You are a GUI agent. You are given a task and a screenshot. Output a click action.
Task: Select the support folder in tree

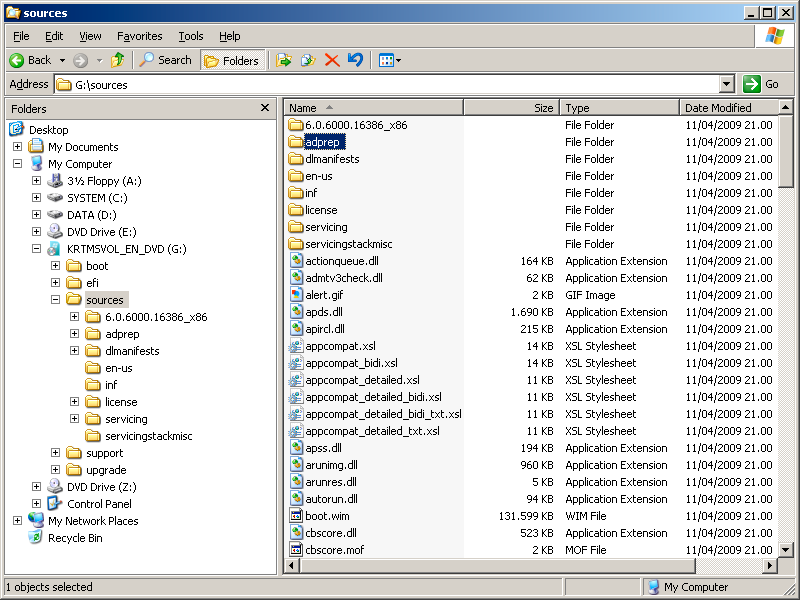(x=105, y=453)
